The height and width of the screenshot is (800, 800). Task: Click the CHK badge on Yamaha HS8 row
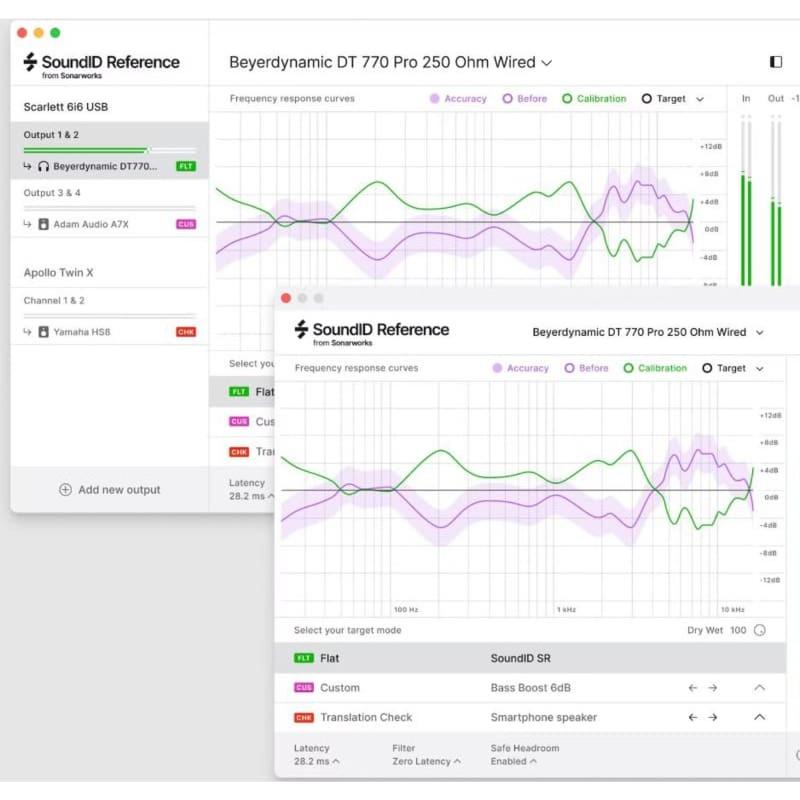click(x=186, y=332)
